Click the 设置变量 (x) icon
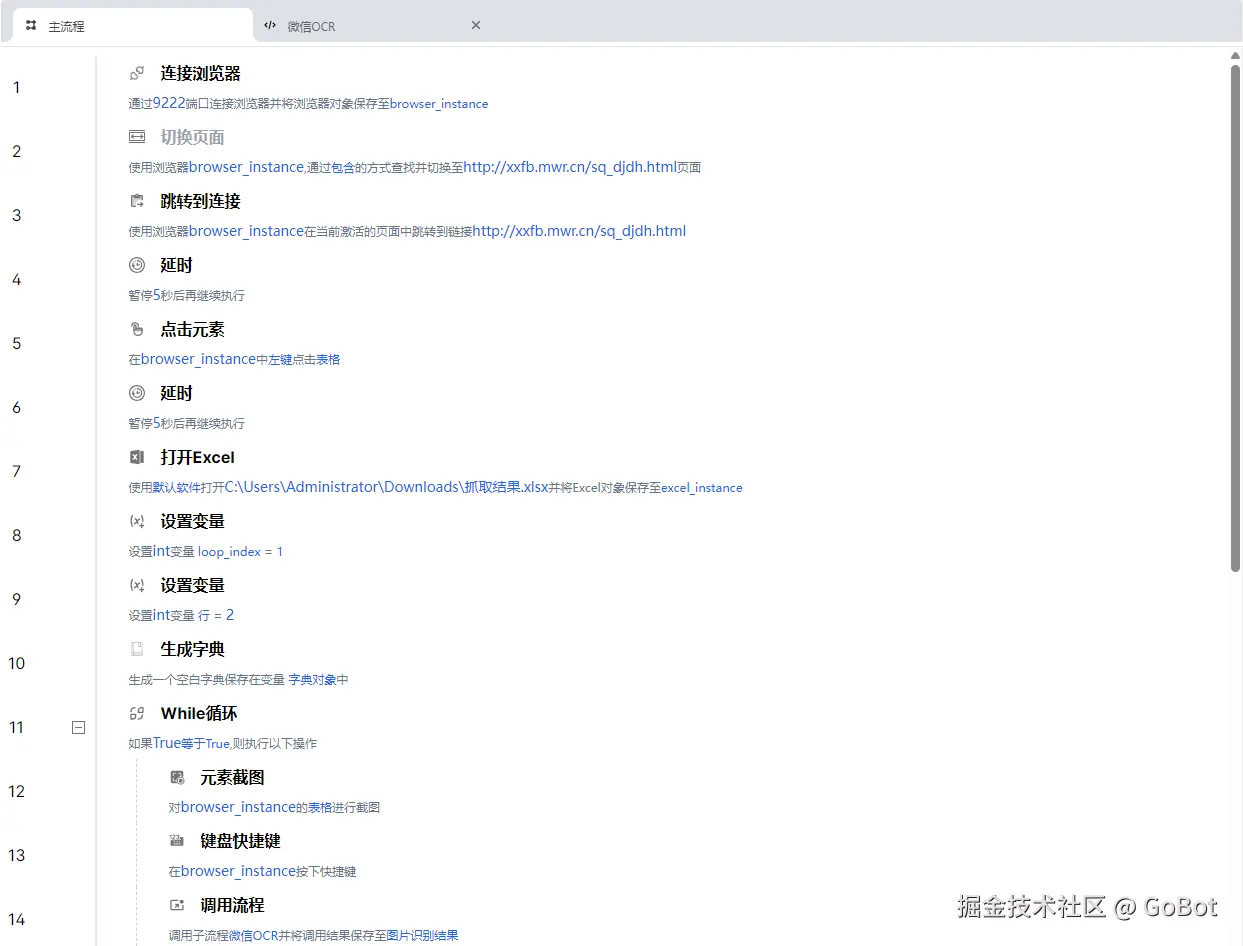 [137, 520]
